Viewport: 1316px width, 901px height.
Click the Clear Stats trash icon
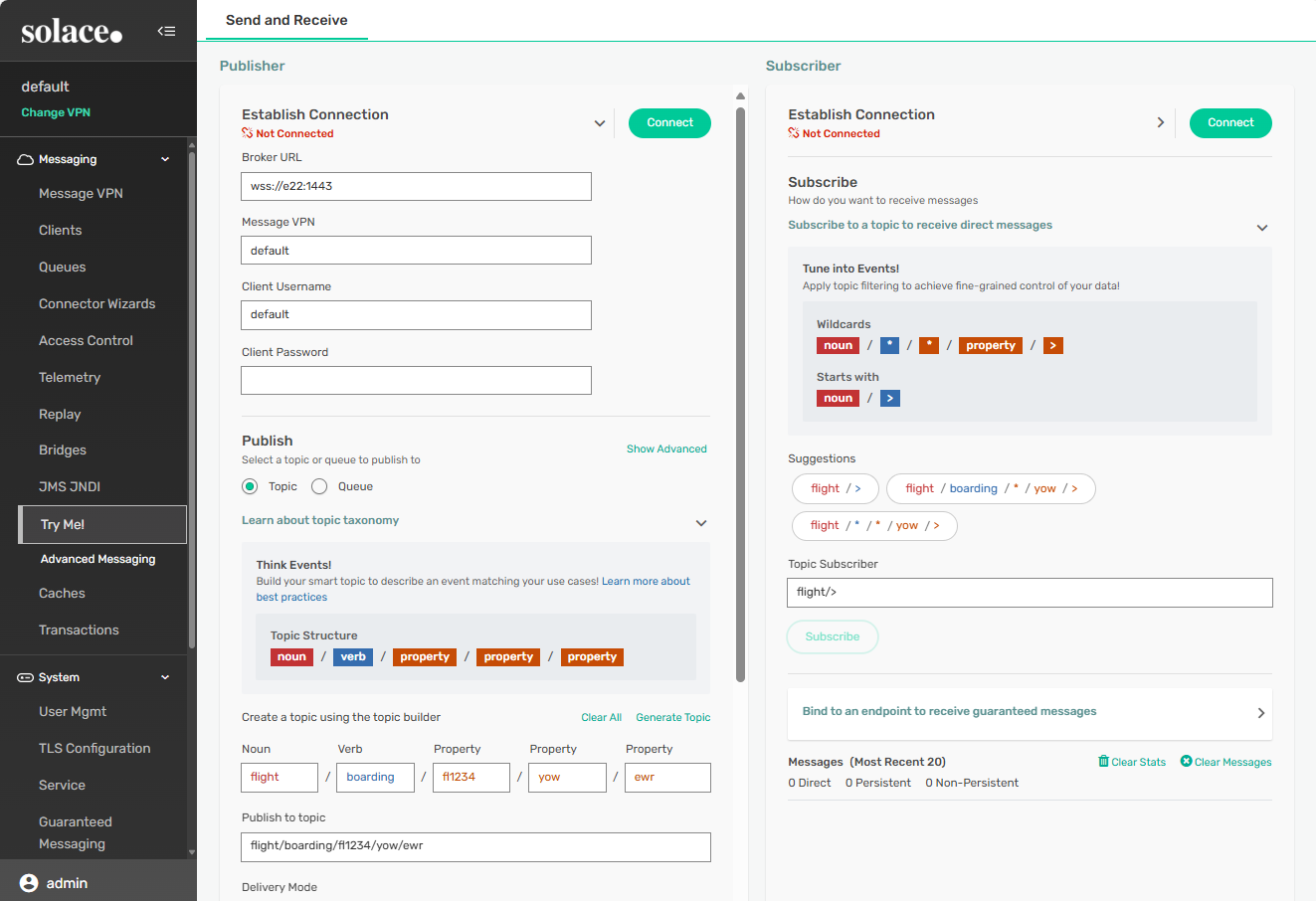tap(1103, 762)
